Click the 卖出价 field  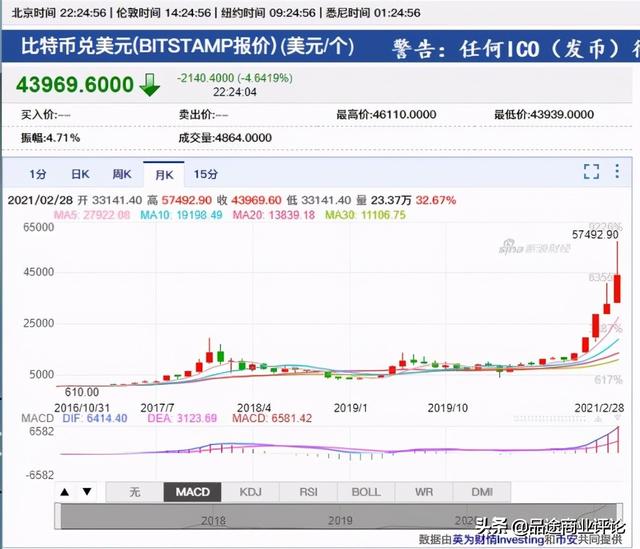(203, 115)
